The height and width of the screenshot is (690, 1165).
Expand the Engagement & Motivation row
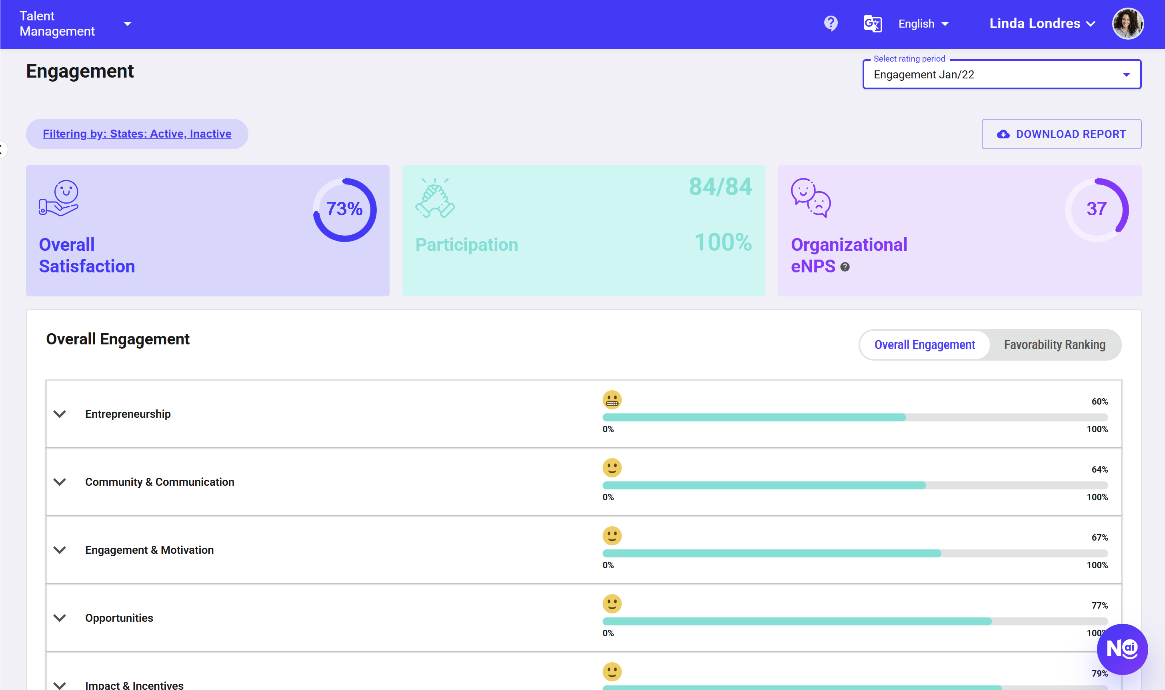pos(60,550)
